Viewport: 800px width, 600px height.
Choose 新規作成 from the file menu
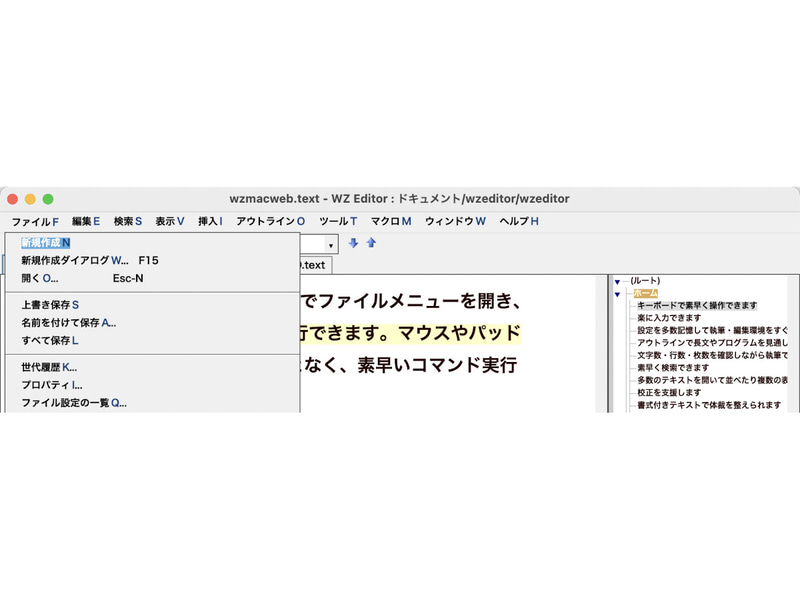pyautogui.click(x=152, y=243)
